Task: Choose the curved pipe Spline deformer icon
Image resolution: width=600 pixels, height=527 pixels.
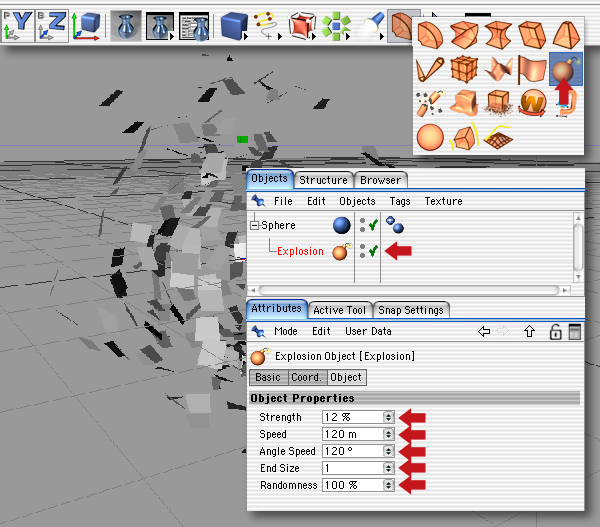Action: pyautogui.click(x=567, y=104)
